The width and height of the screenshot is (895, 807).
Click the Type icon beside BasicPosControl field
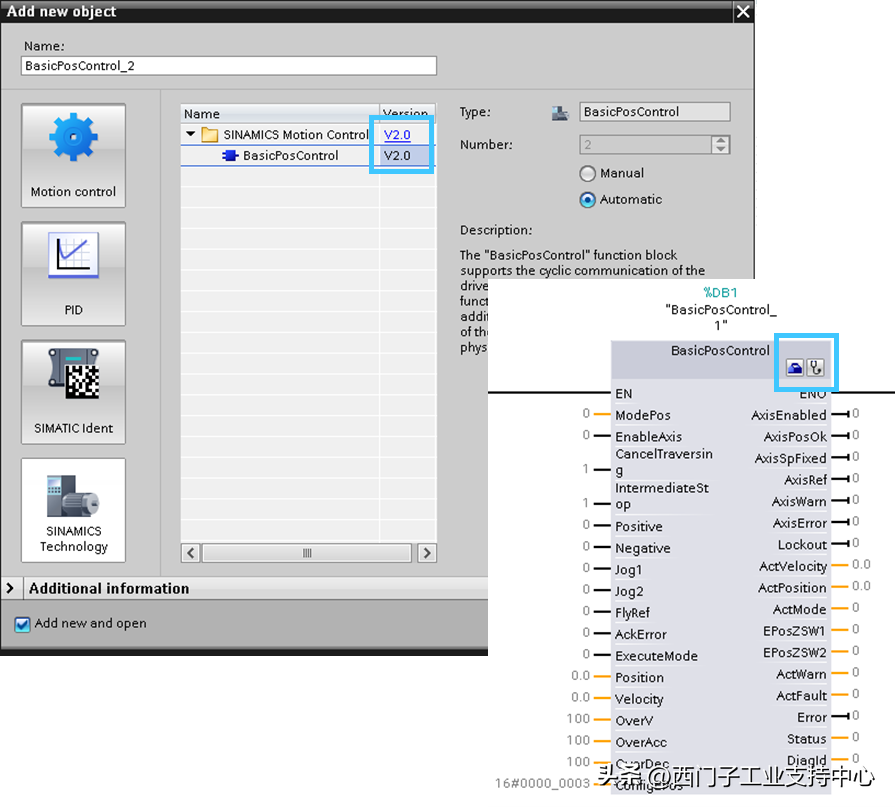(x=560, y=113)
